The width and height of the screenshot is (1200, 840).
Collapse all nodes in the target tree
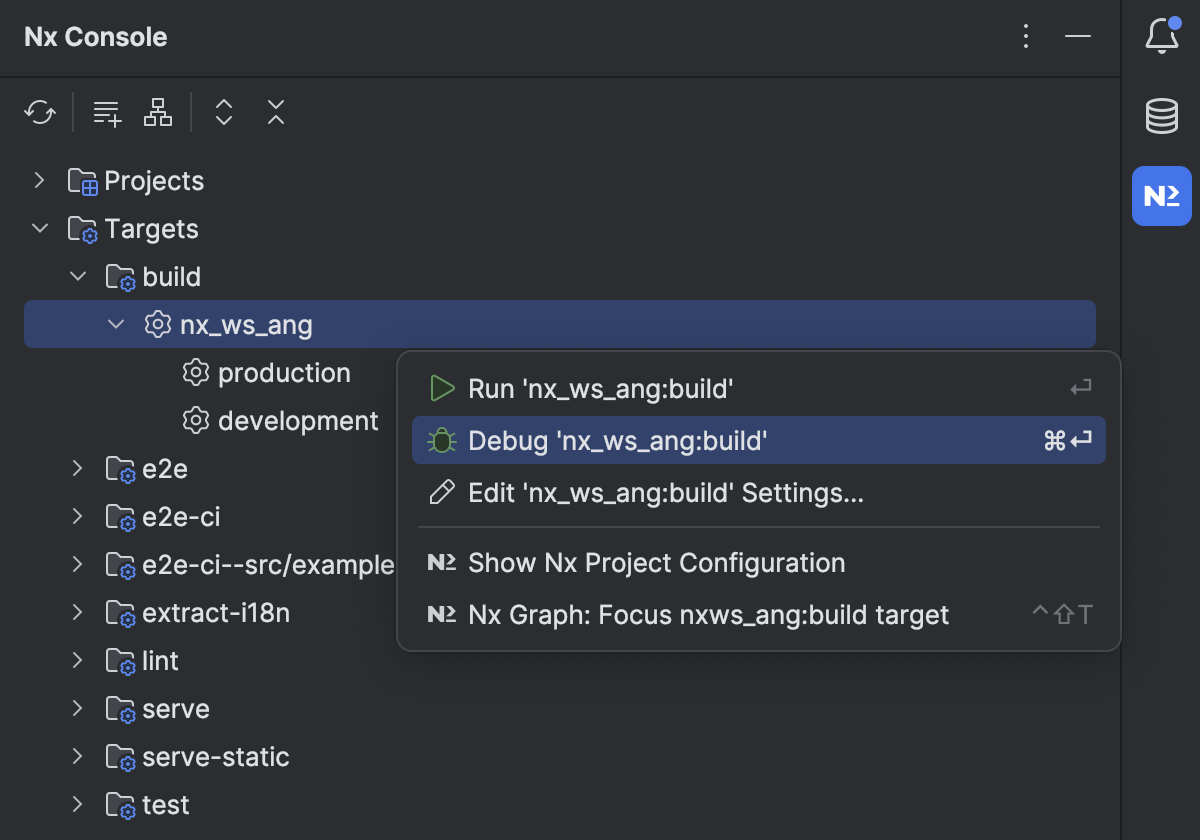tap(275, 112)
